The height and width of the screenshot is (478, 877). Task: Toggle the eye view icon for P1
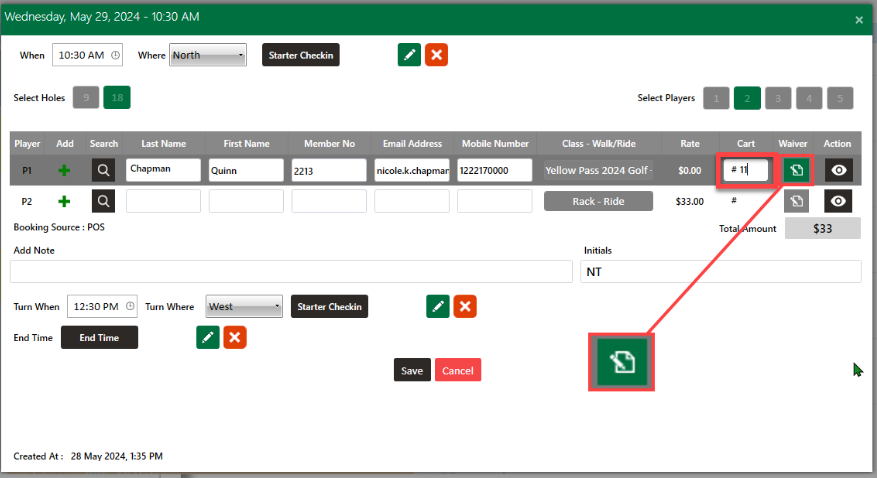point(839,170)
